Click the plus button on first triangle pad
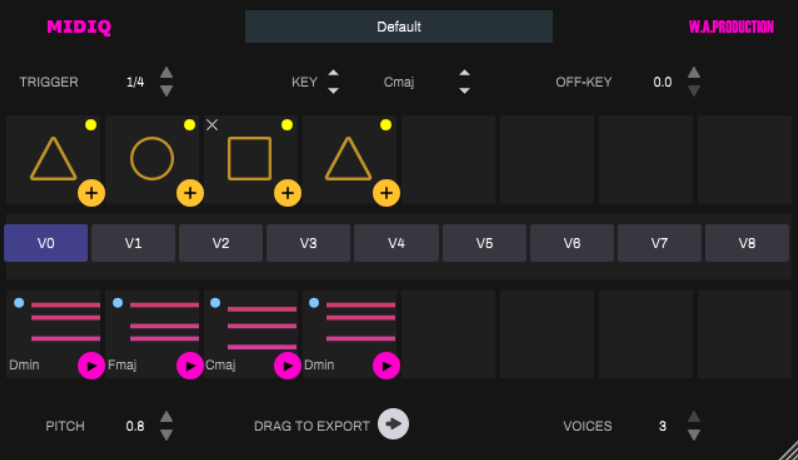 (91, 193)
